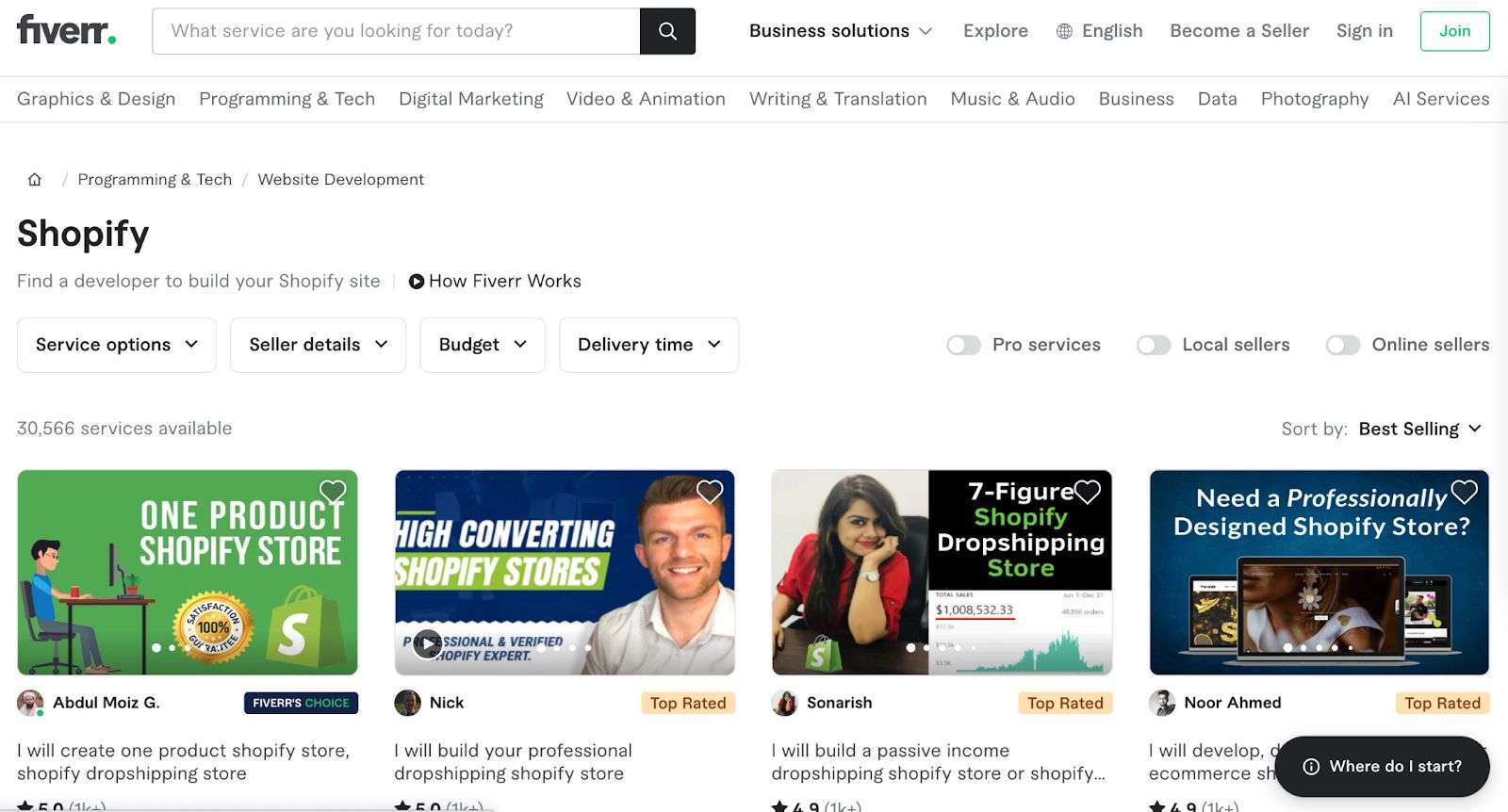Click the Join button

tap(1454, 31)
